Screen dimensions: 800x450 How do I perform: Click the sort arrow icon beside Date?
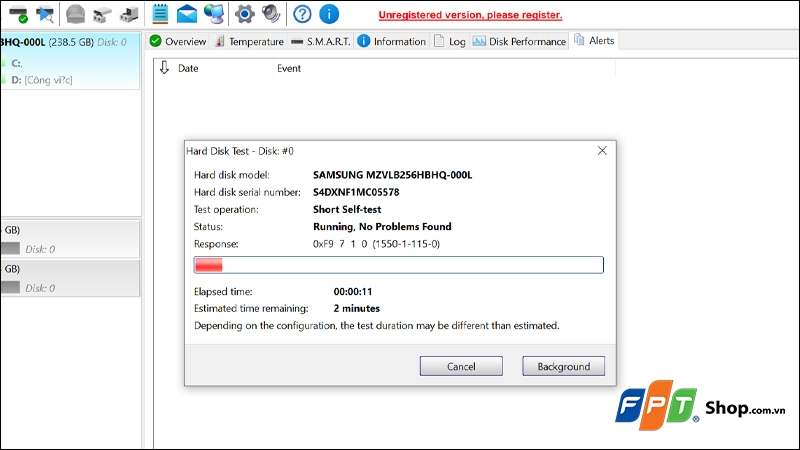[164, 68]
